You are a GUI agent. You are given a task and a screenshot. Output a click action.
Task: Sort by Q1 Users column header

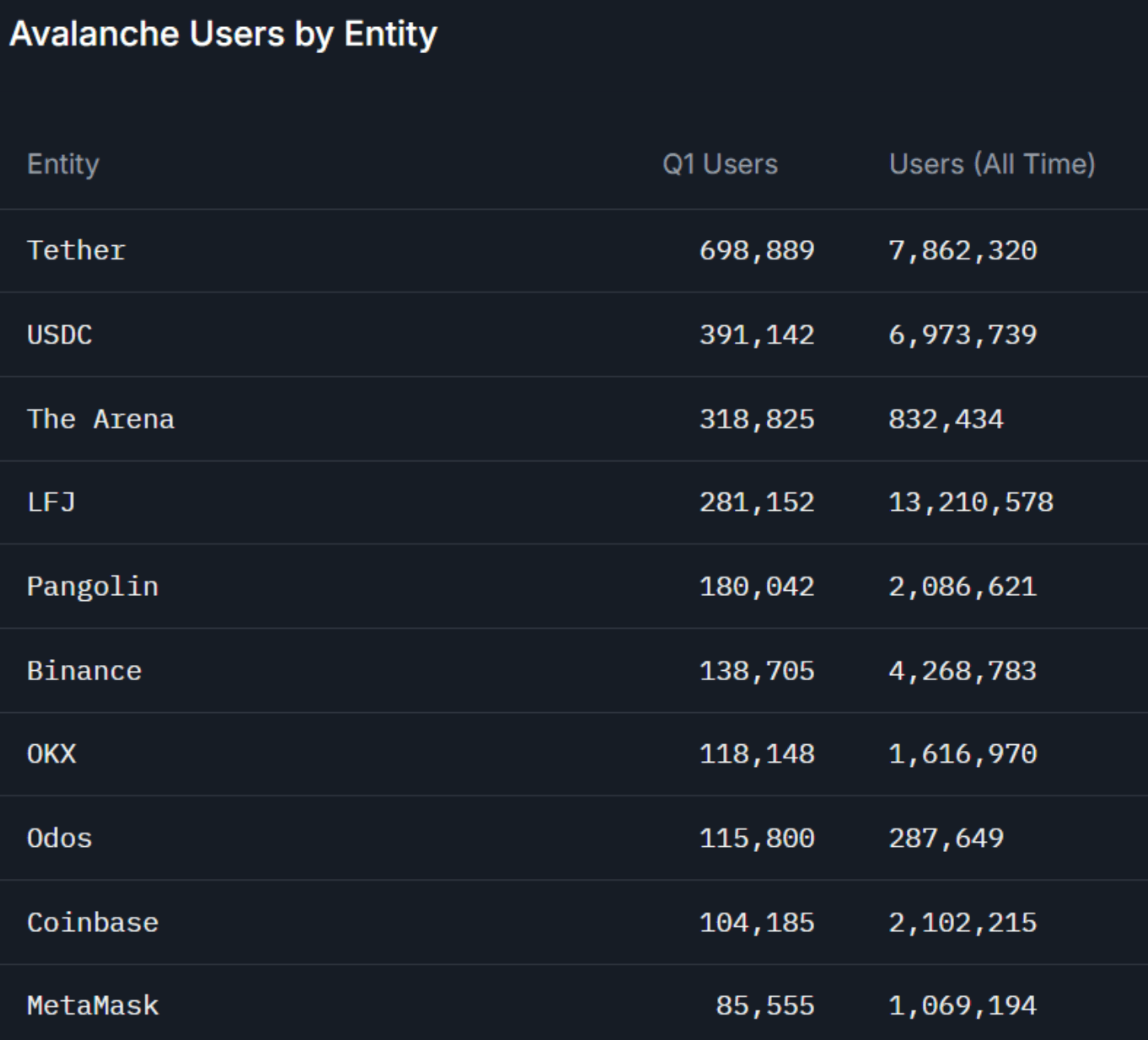pos(720,164)
